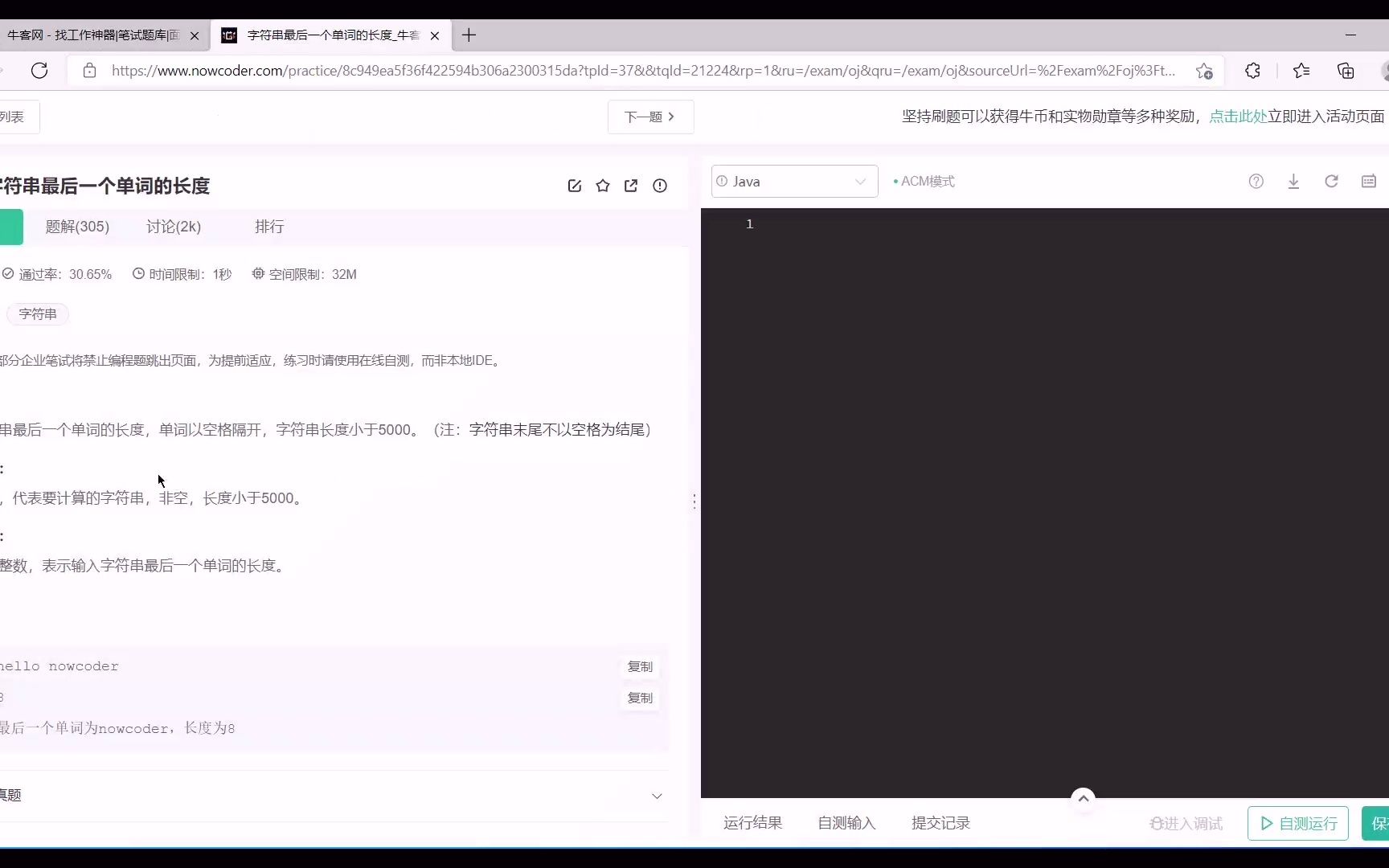The image size is (1389, 868).
Task: Open the favorites list icon
Action: 1301,71
